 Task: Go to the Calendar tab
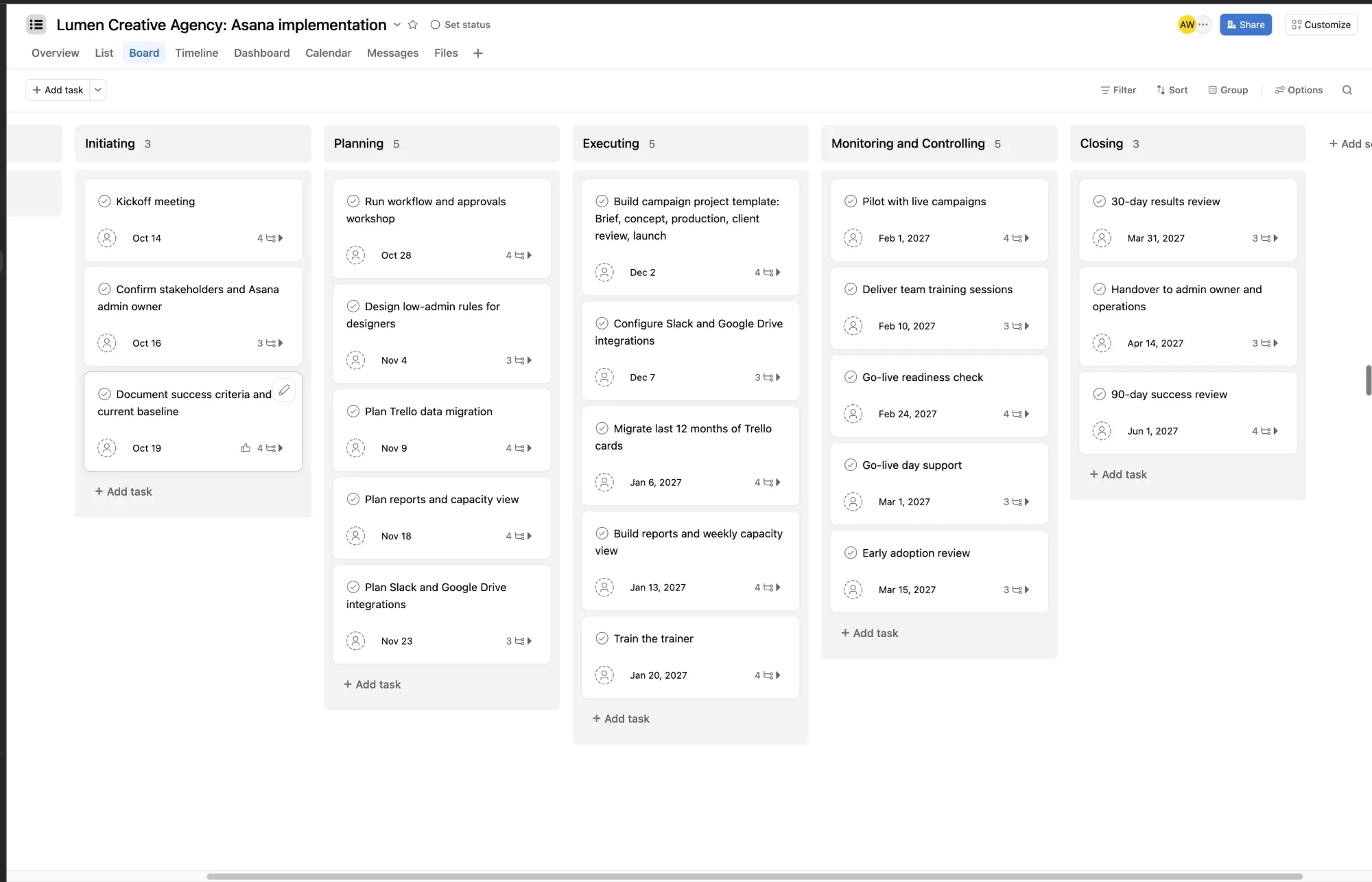tap(328, 53)
